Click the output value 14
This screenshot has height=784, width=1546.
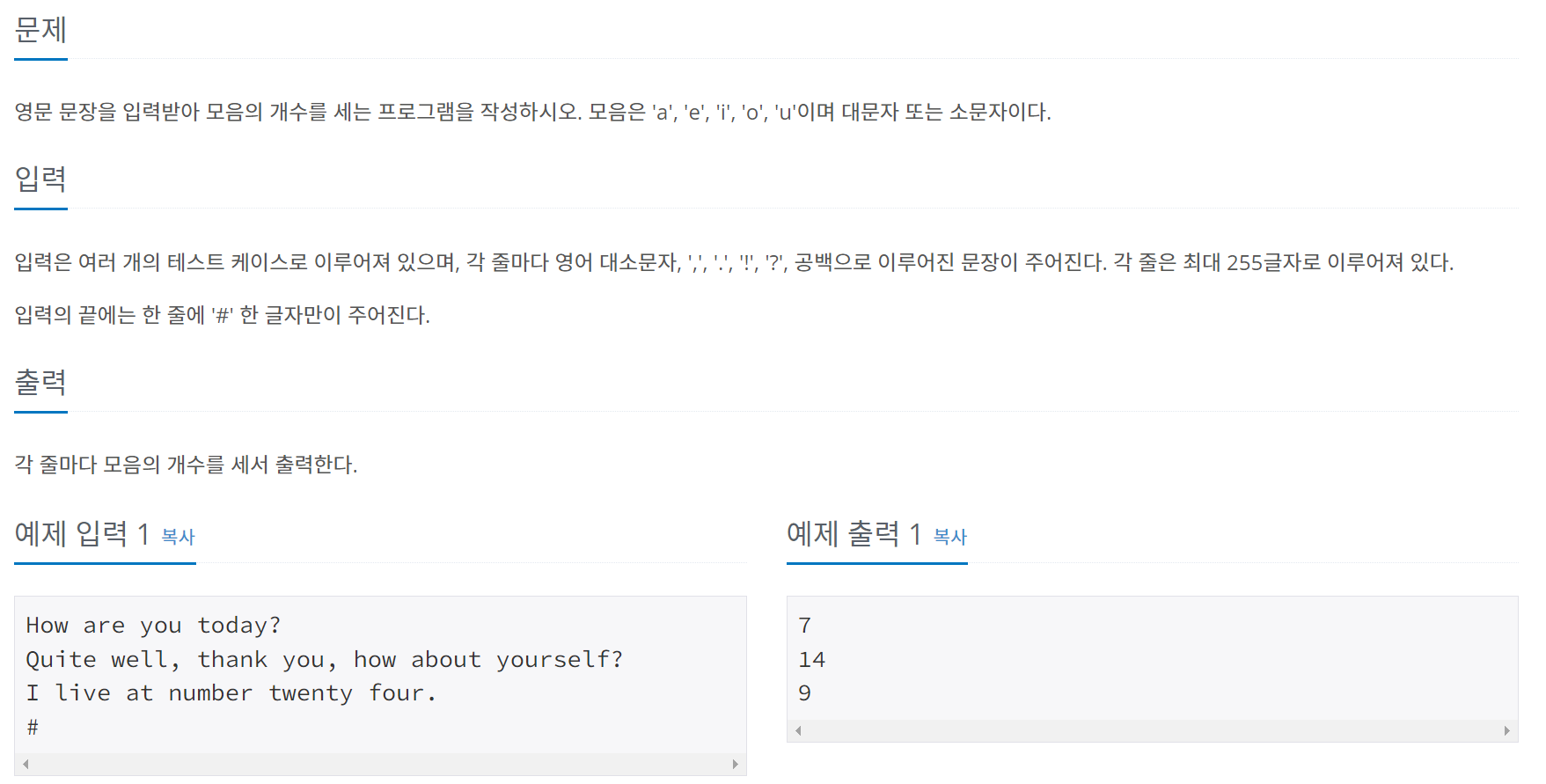pyautogui.click(x=811, y=659)
